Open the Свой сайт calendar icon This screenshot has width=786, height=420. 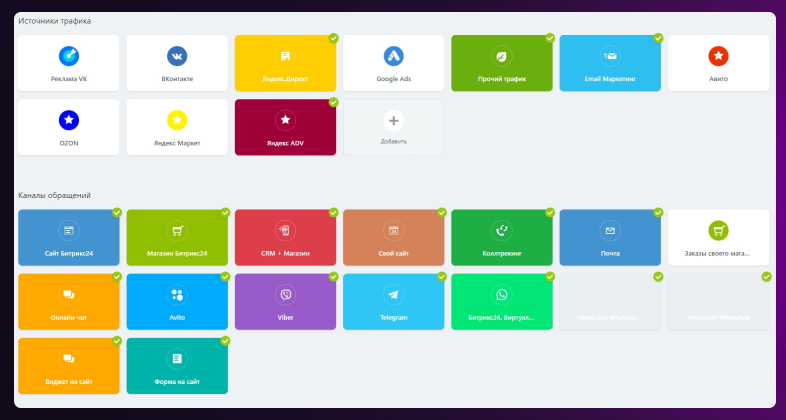[394, 231]
